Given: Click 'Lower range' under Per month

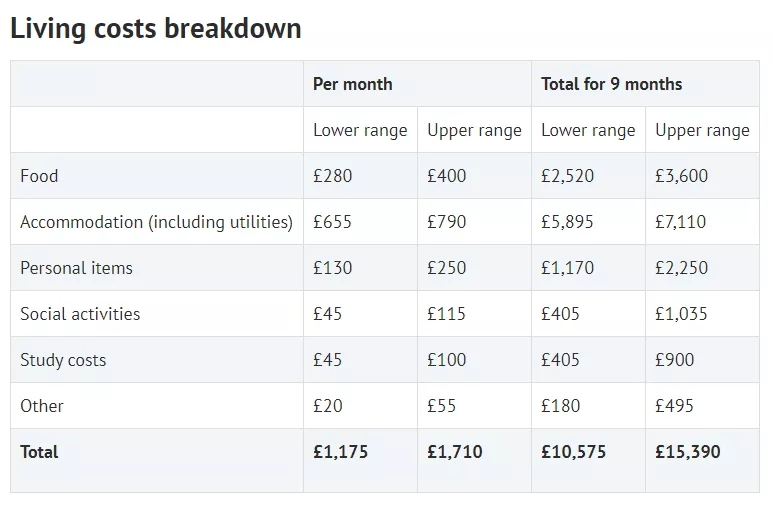Looking at the screenshot, I should (x=360, y=130).
